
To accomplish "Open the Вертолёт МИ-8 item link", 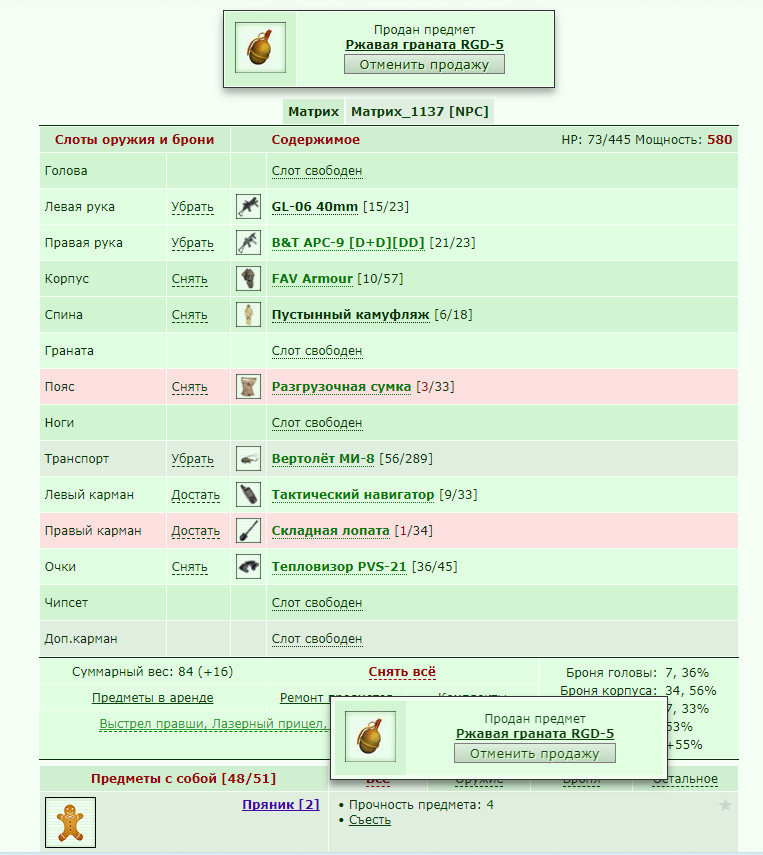I will click(323, 459).
